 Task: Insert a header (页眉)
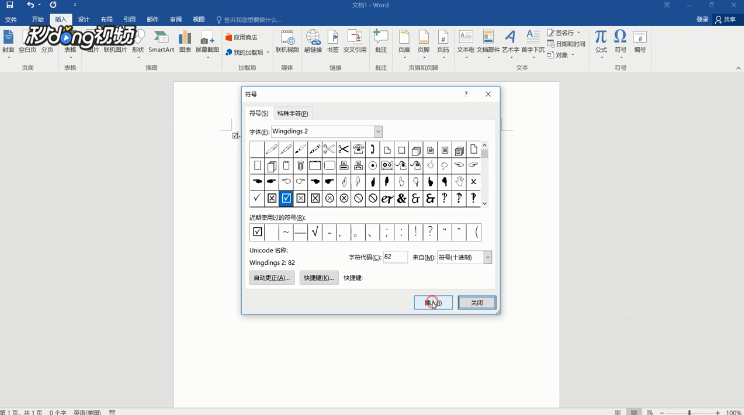click(x=404, y=43)
